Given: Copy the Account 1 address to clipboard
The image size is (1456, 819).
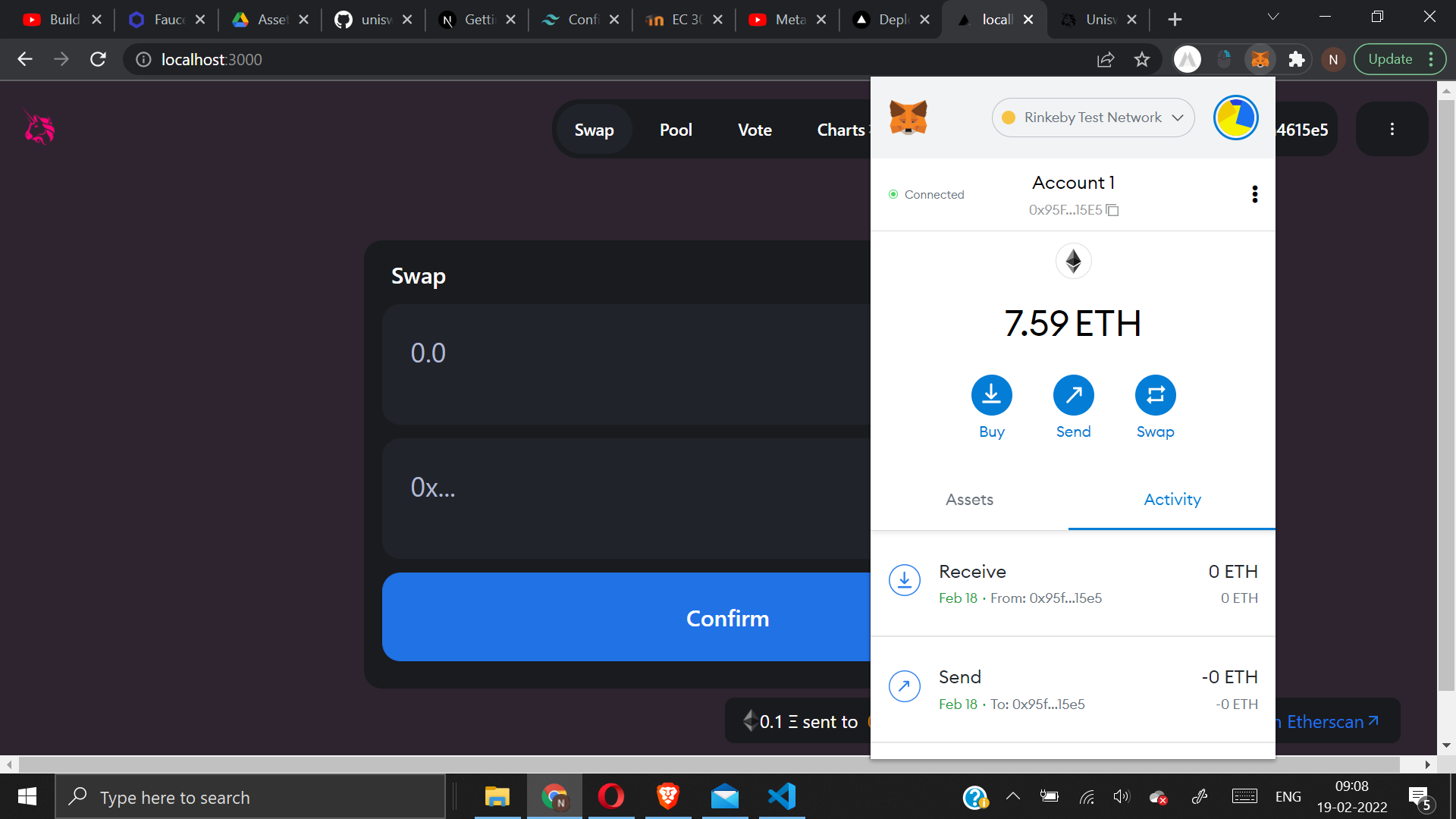Looking at the screenshot, I should 1112,210.
